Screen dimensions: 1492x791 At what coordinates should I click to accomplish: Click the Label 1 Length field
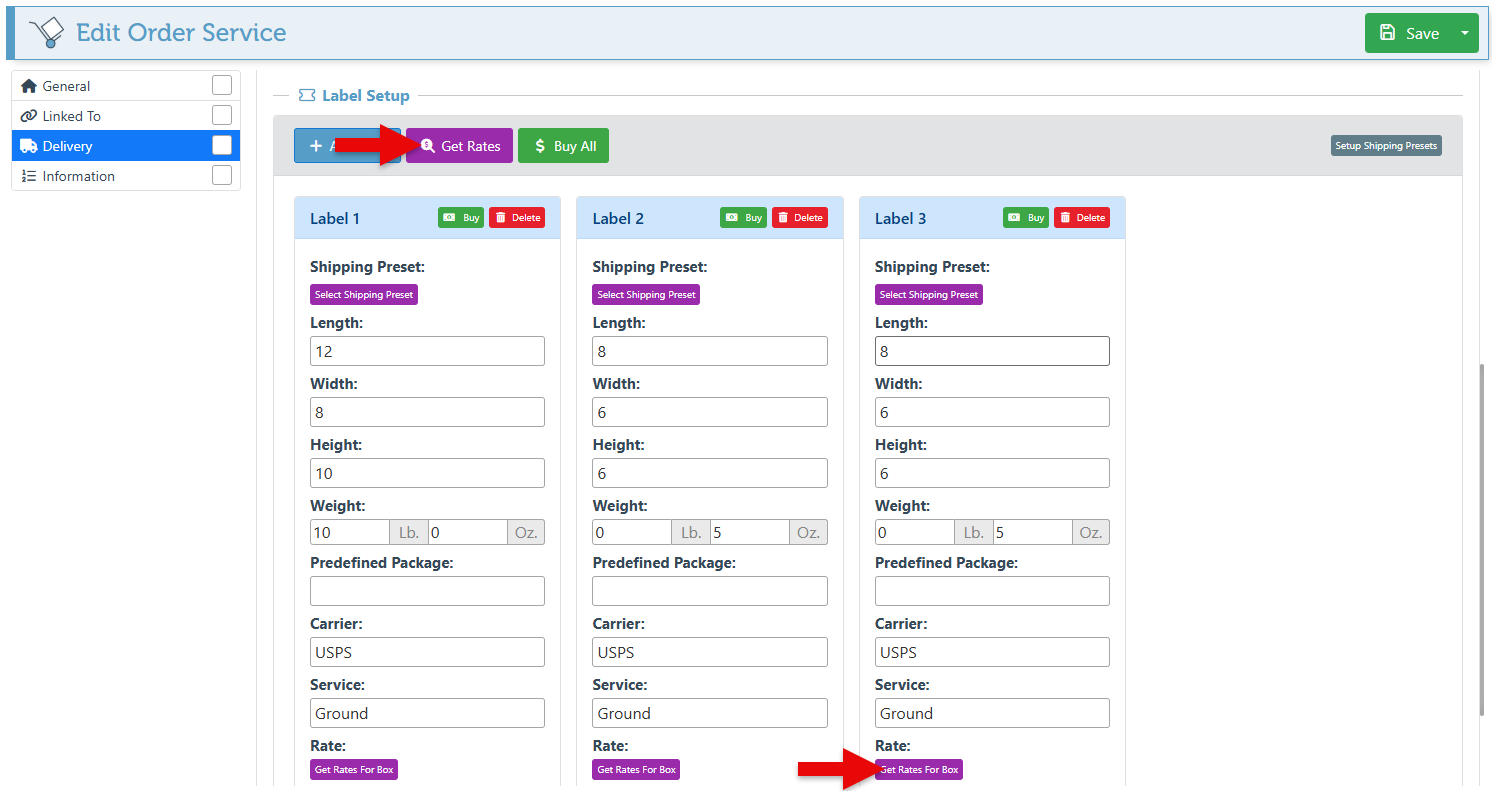427,351
